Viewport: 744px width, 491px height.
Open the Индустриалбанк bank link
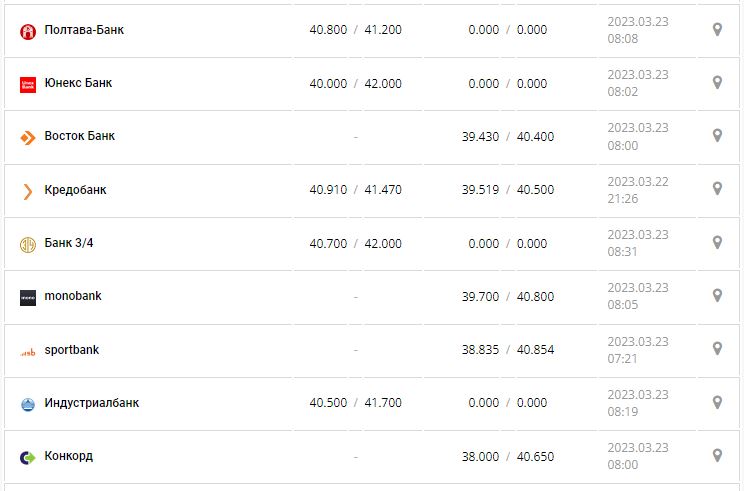[91, 403]
